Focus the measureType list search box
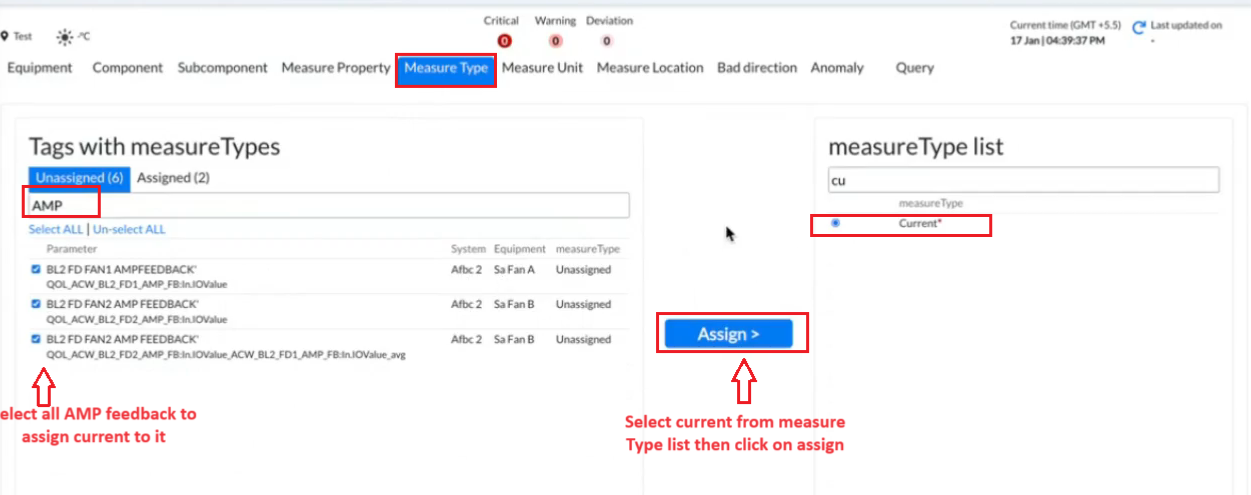The height and width of the screenshot is (495, 1251). (x=1022, y=181)
